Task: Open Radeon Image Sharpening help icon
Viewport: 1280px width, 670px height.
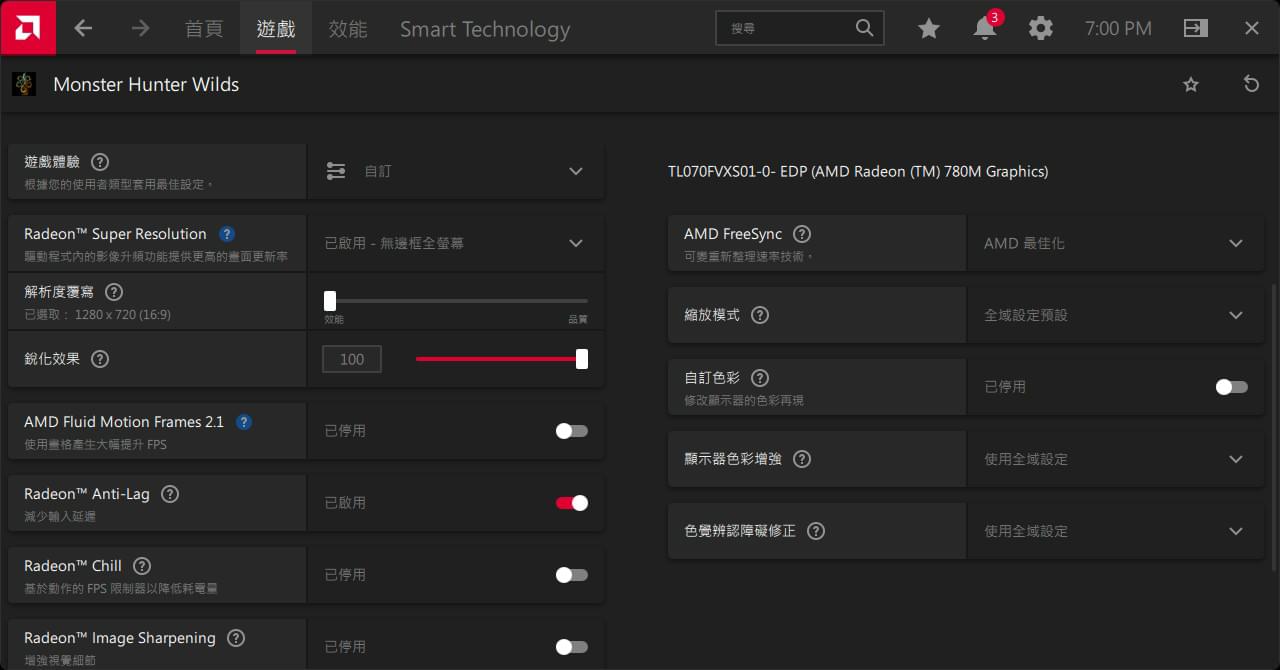Action: [x=235, y=638]
